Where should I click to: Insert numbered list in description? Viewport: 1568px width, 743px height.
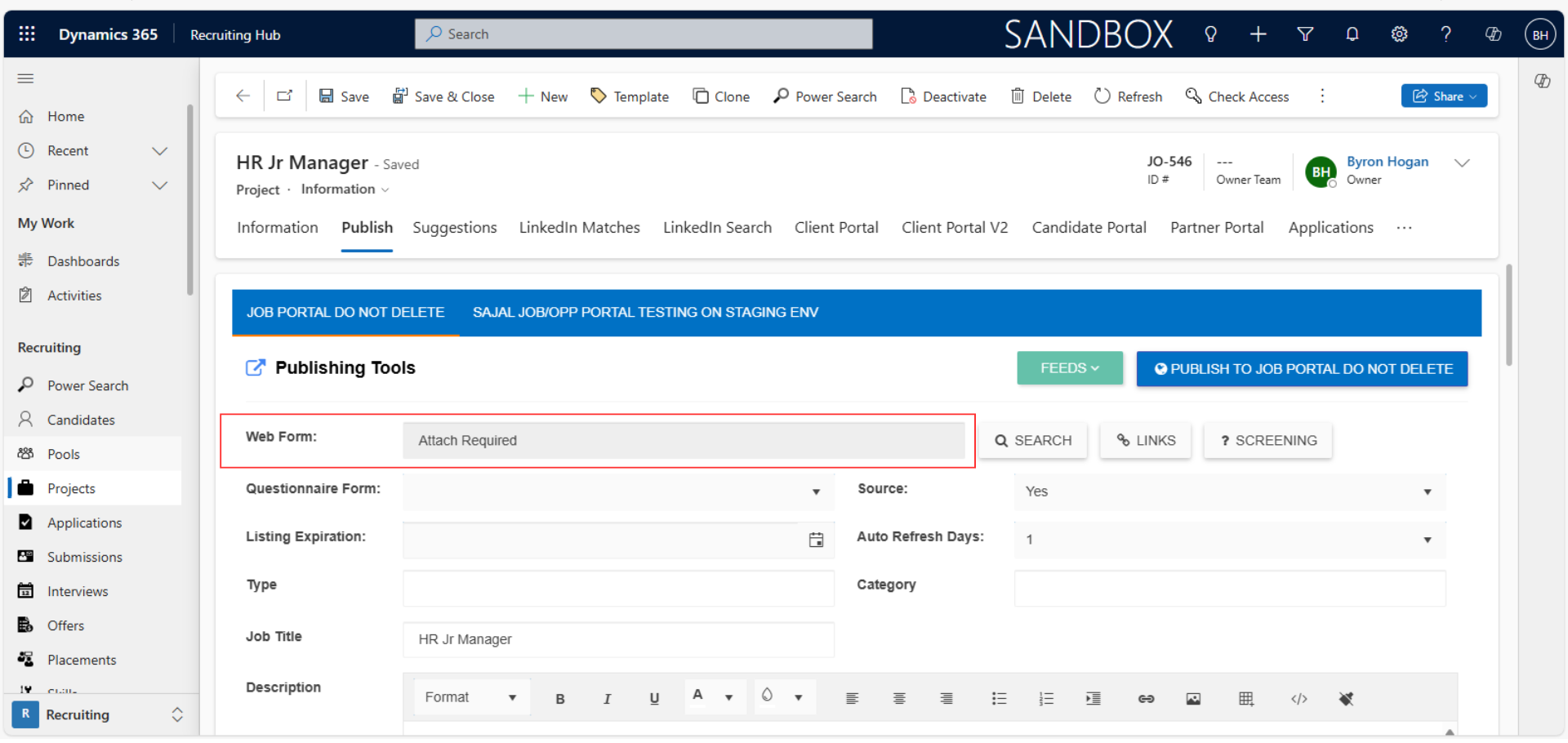point(1046,699)
